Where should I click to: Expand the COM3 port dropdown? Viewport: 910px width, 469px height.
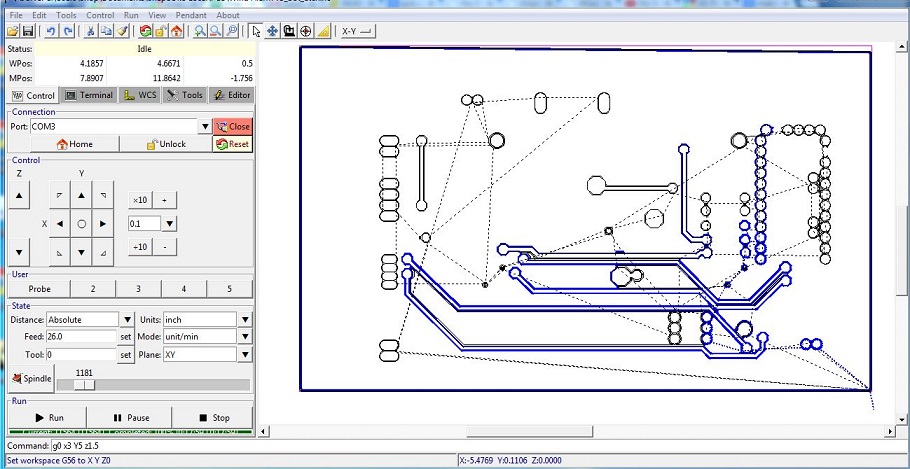point(205,127)
